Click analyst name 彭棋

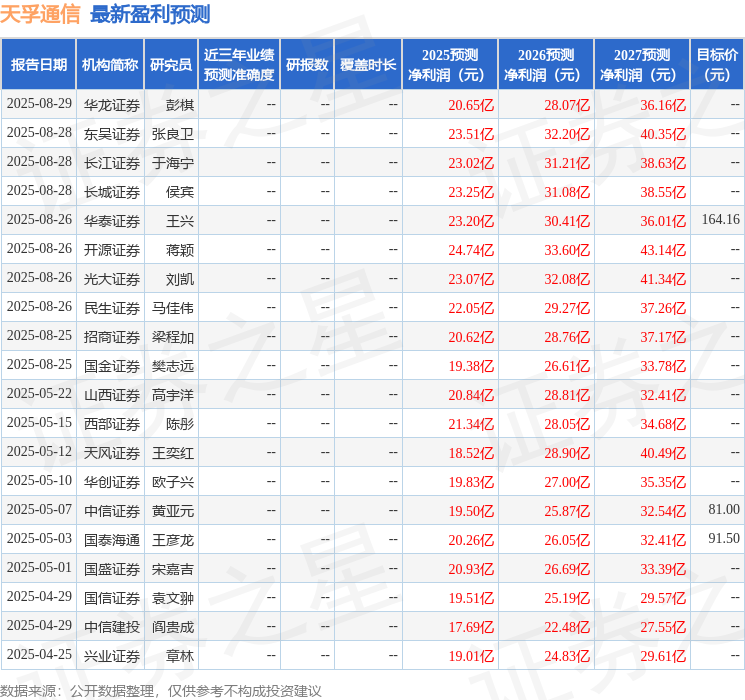[x=180, y=105]
